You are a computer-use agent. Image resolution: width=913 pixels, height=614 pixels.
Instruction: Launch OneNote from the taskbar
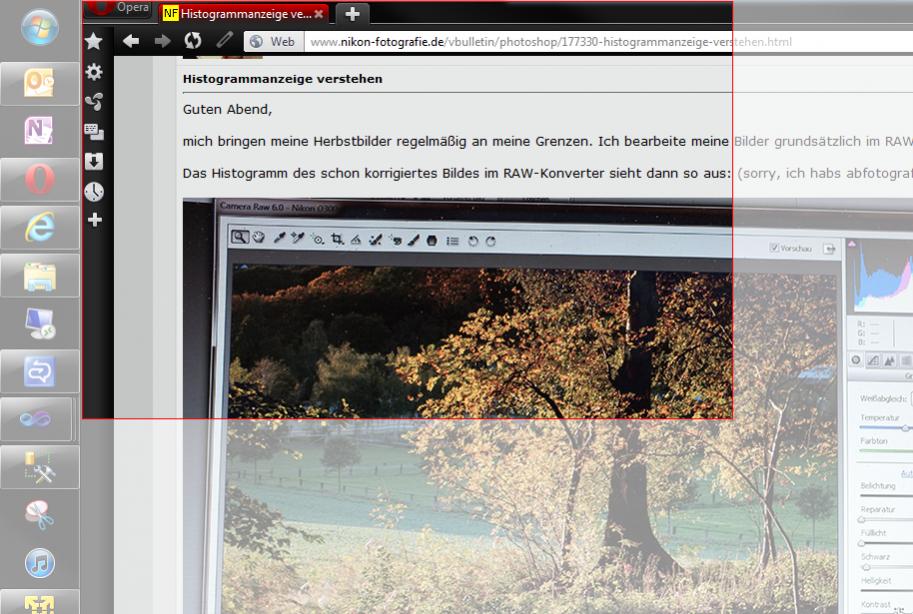(40, 131)
